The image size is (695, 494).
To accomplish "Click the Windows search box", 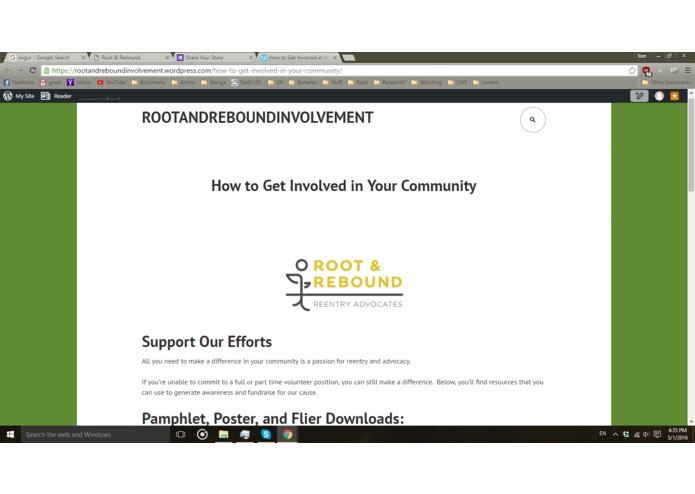I will (x=95, y=435).
